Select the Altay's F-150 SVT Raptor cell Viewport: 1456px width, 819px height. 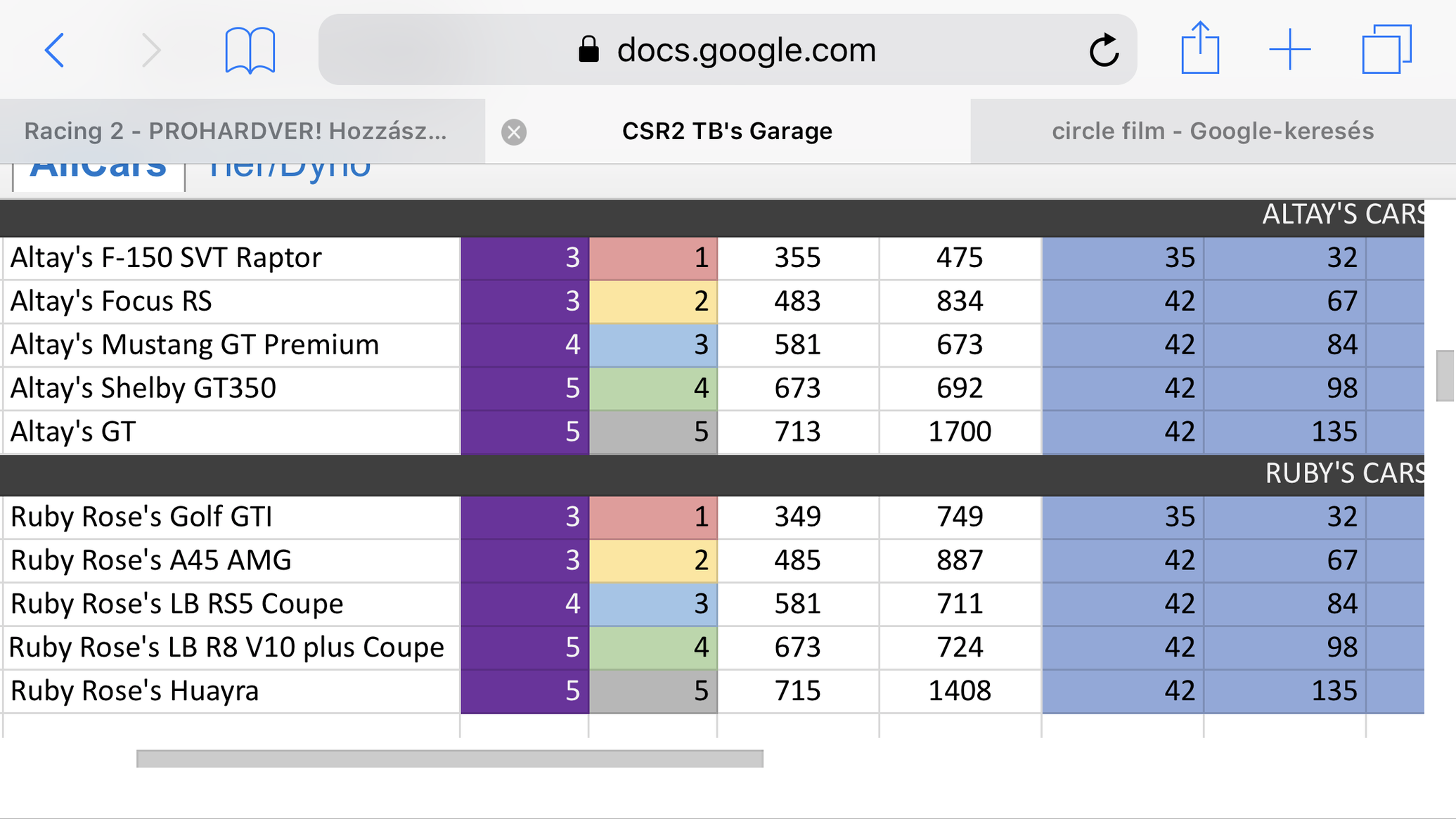tap(232, 258)
